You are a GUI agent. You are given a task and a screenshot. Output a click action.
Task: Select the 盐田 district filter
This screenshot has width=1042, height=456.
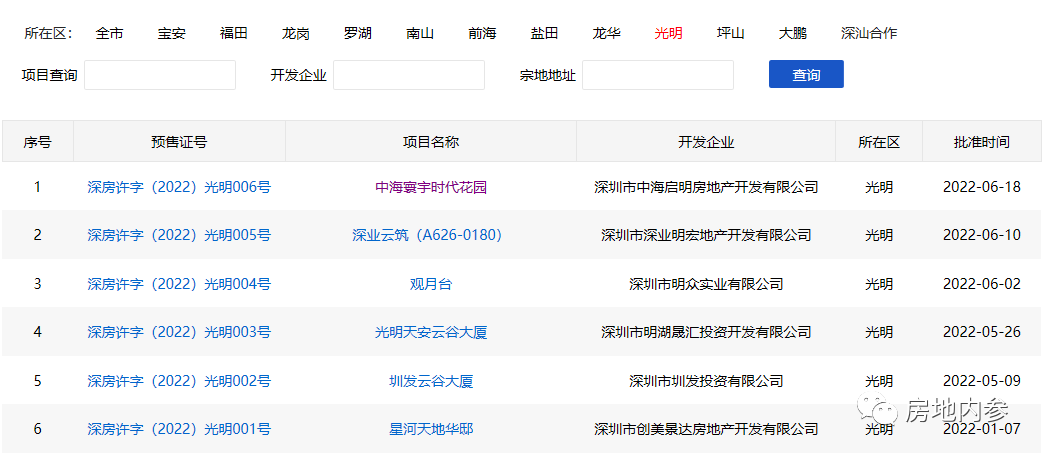click(544, 33)
